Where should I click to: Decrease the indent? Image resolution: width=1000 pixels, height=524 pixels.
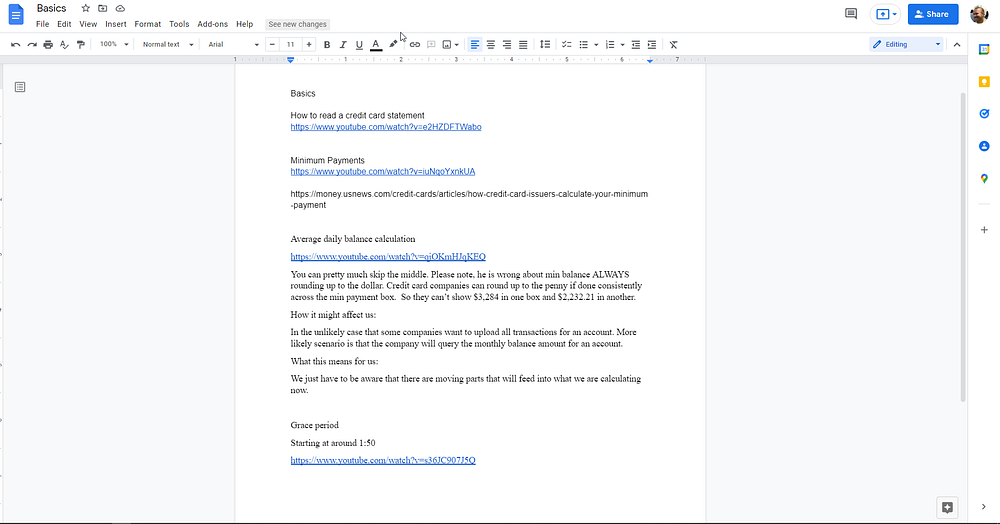635,45
